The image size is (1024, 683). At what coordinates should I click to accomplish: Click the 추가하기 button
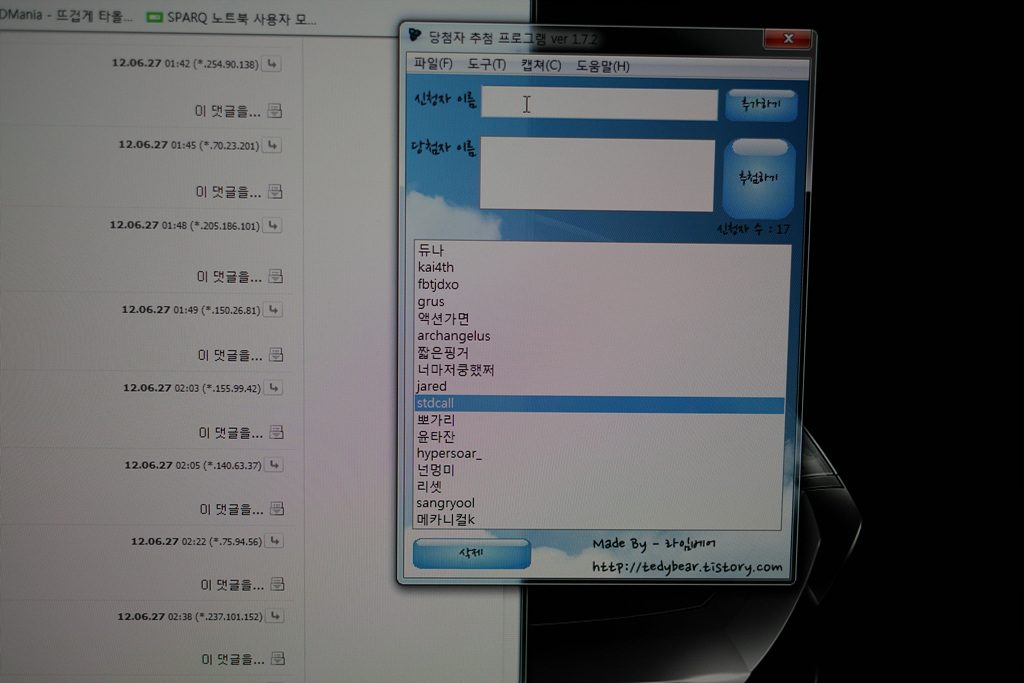point(761,104)
